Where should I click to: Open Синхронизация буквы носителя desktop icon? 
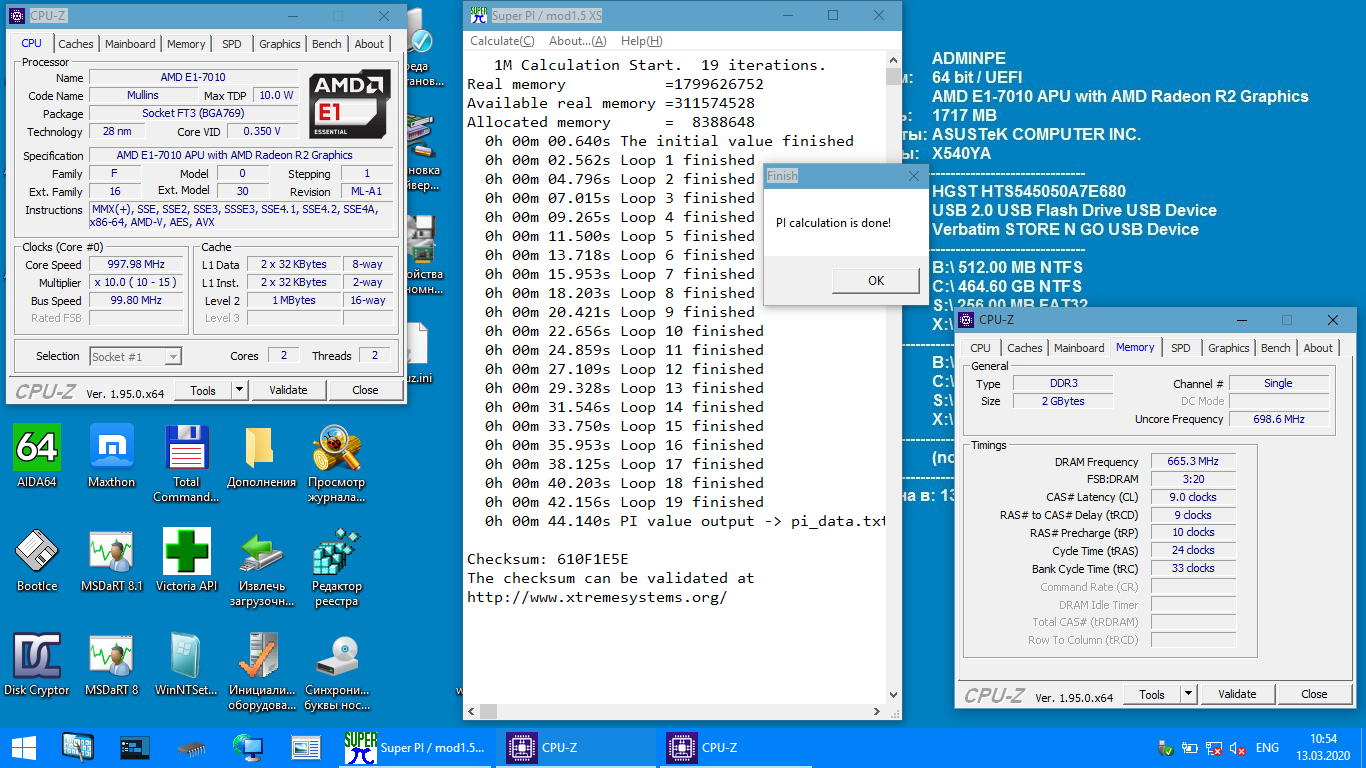click(336, 671)
